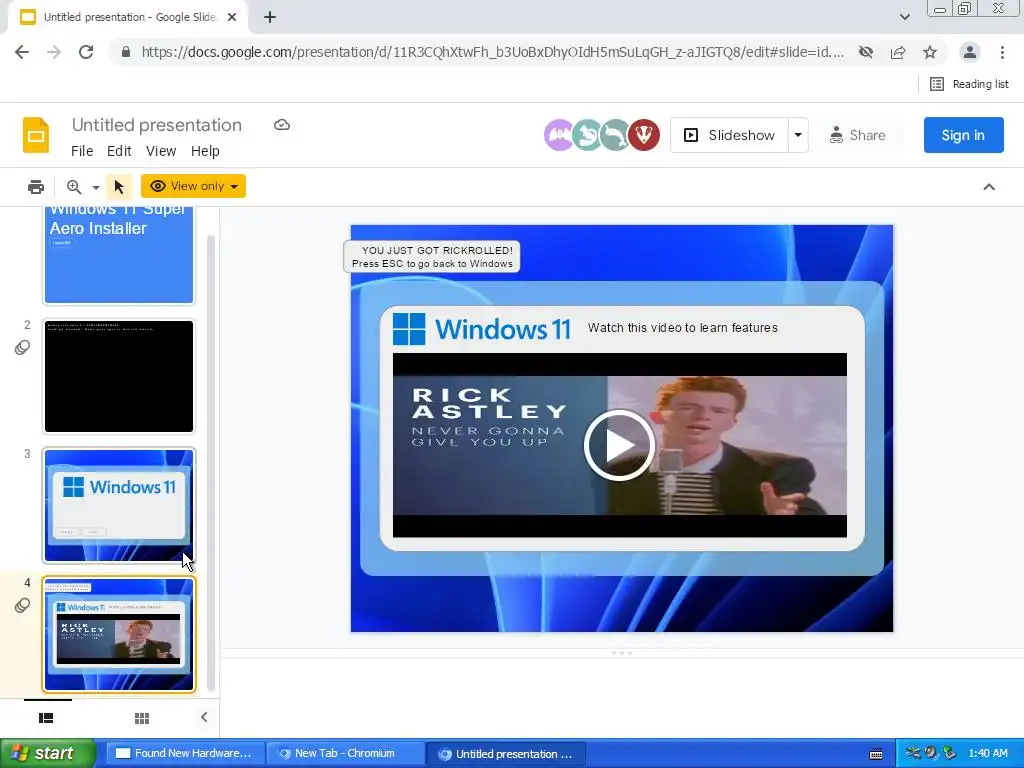Screen dimensions: 1024x768
Task: Reload the page
Action: (86, 52)
